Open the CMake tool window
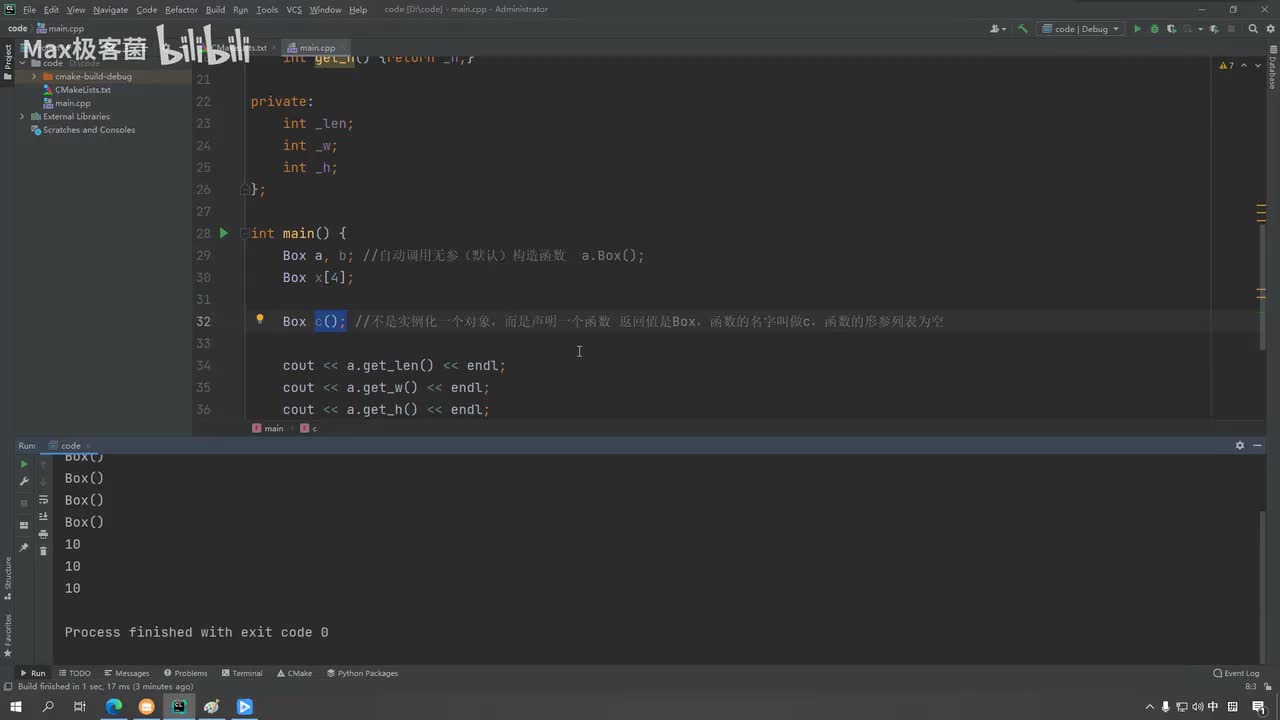This screenshot has height=720, width=1280. pyautogui.click(x=295, y=673)
